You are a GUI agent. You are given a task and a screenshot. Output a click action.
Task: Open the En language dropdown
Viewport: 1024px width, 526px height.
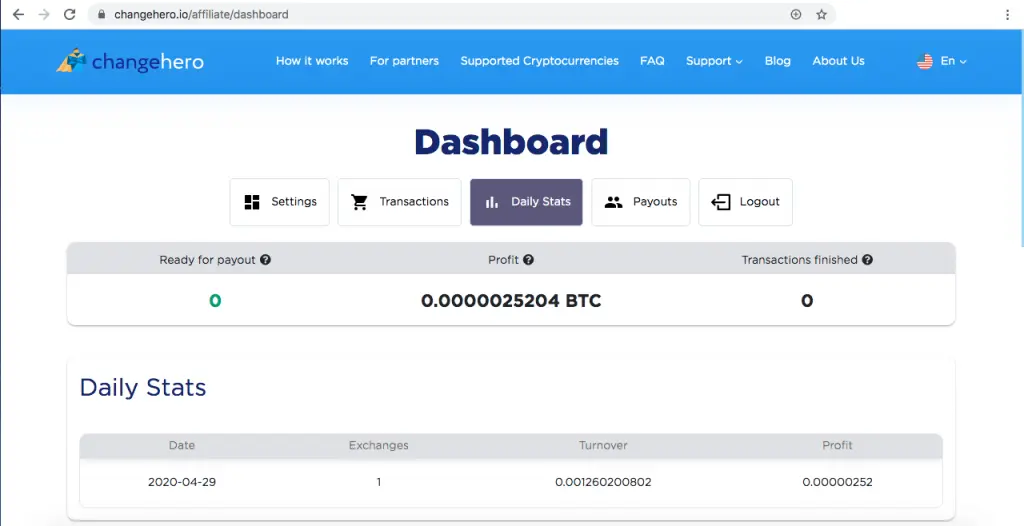point(953,61)
